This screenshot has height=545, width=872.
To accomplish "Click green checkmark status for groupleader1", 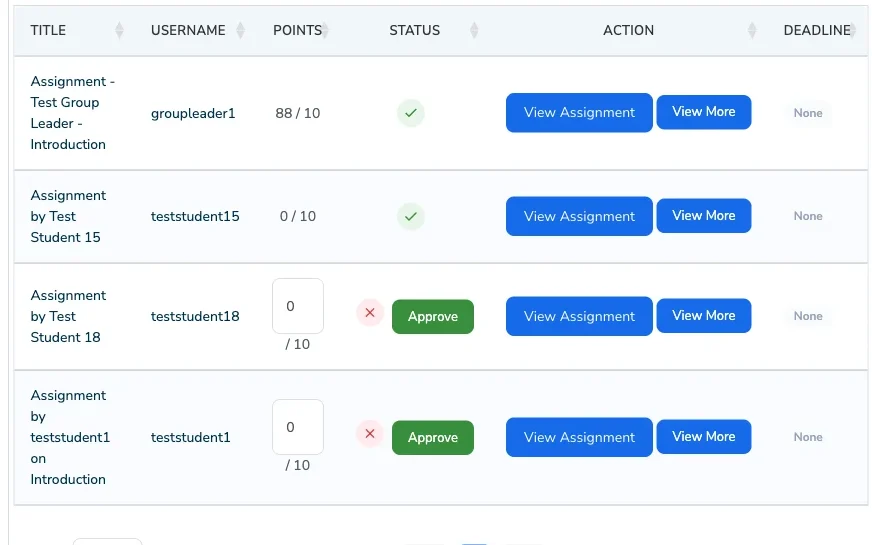I will tap(411, 113).
